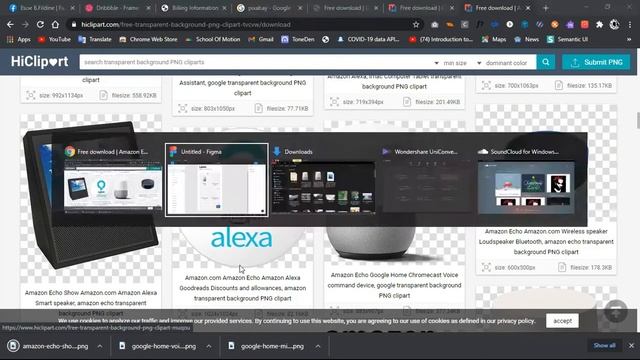Viewport: 640px width, 360px height.
Task: Open the COVID-19 data API bookmark
Action: tap(368, 39)
